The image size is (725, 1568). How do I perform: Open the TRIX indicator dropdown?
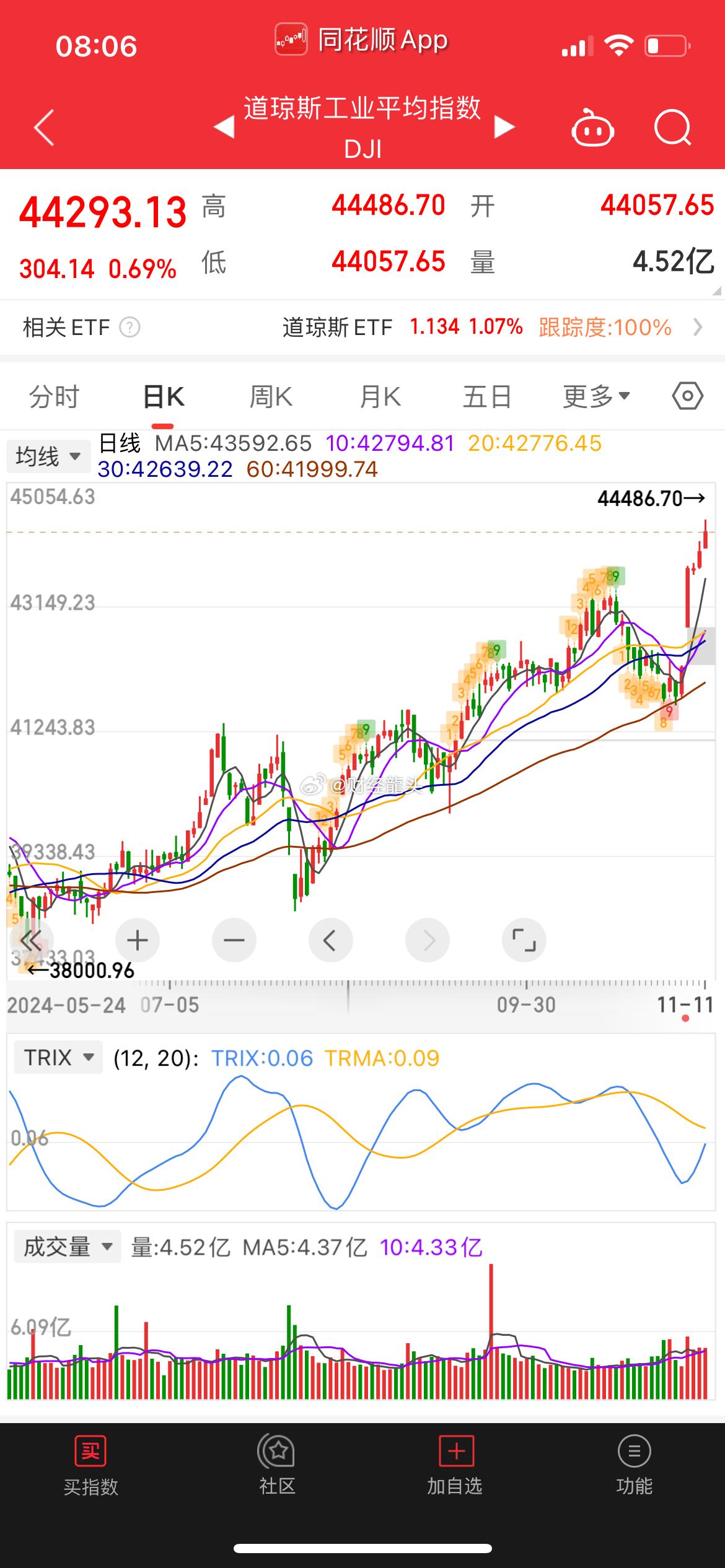[58, 1058]
